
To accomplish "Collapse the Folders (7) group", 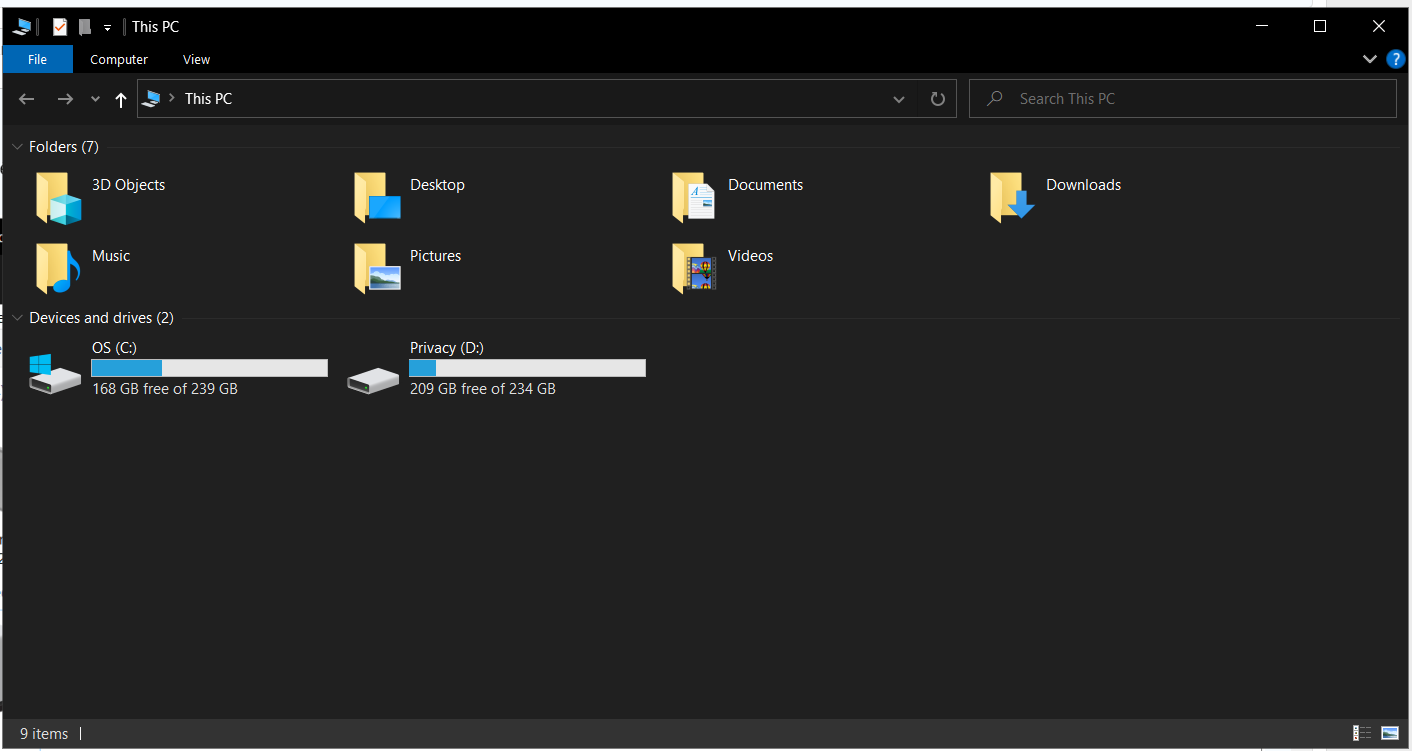I will tap(17, 147).
